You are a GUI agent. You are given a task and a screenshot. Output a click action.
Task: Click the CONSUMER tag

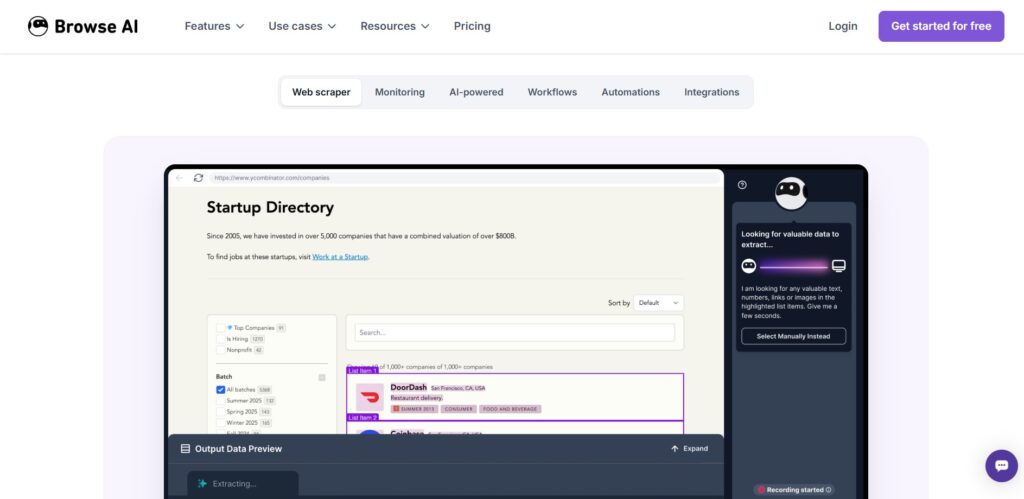pos(458,409)
